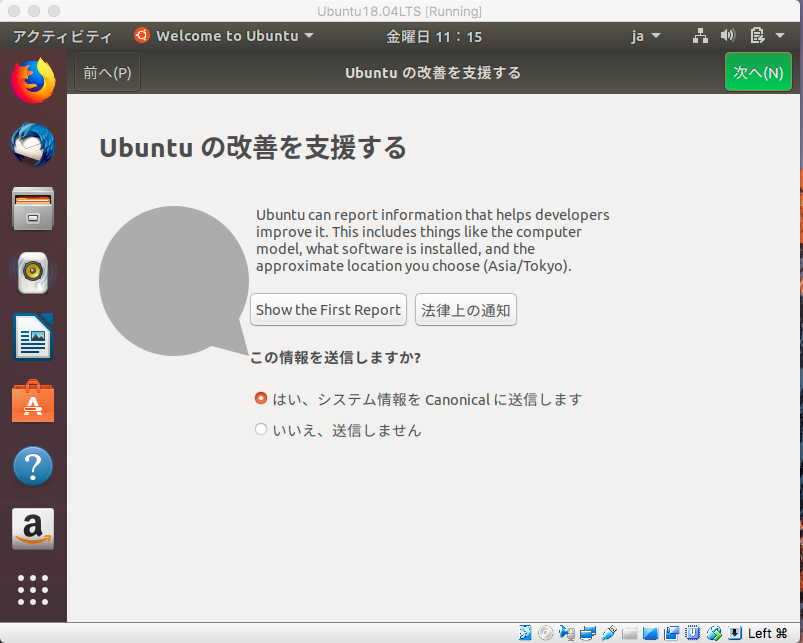Click the volume speaker icon in top bar
The image size is (803, 643).
pos(728,35)
